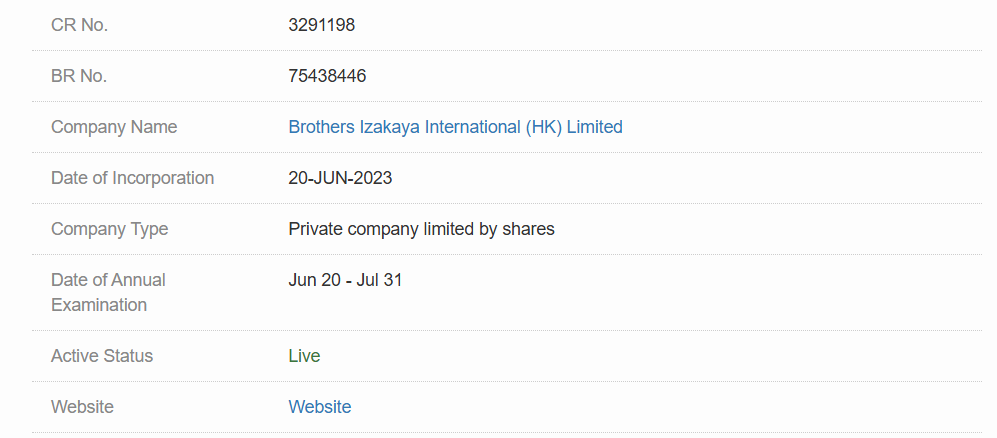Image resolution: width=997 pixels, height=438 pixels.
Task: Click the green 'Live' status text
Action: tap(304, 356)
